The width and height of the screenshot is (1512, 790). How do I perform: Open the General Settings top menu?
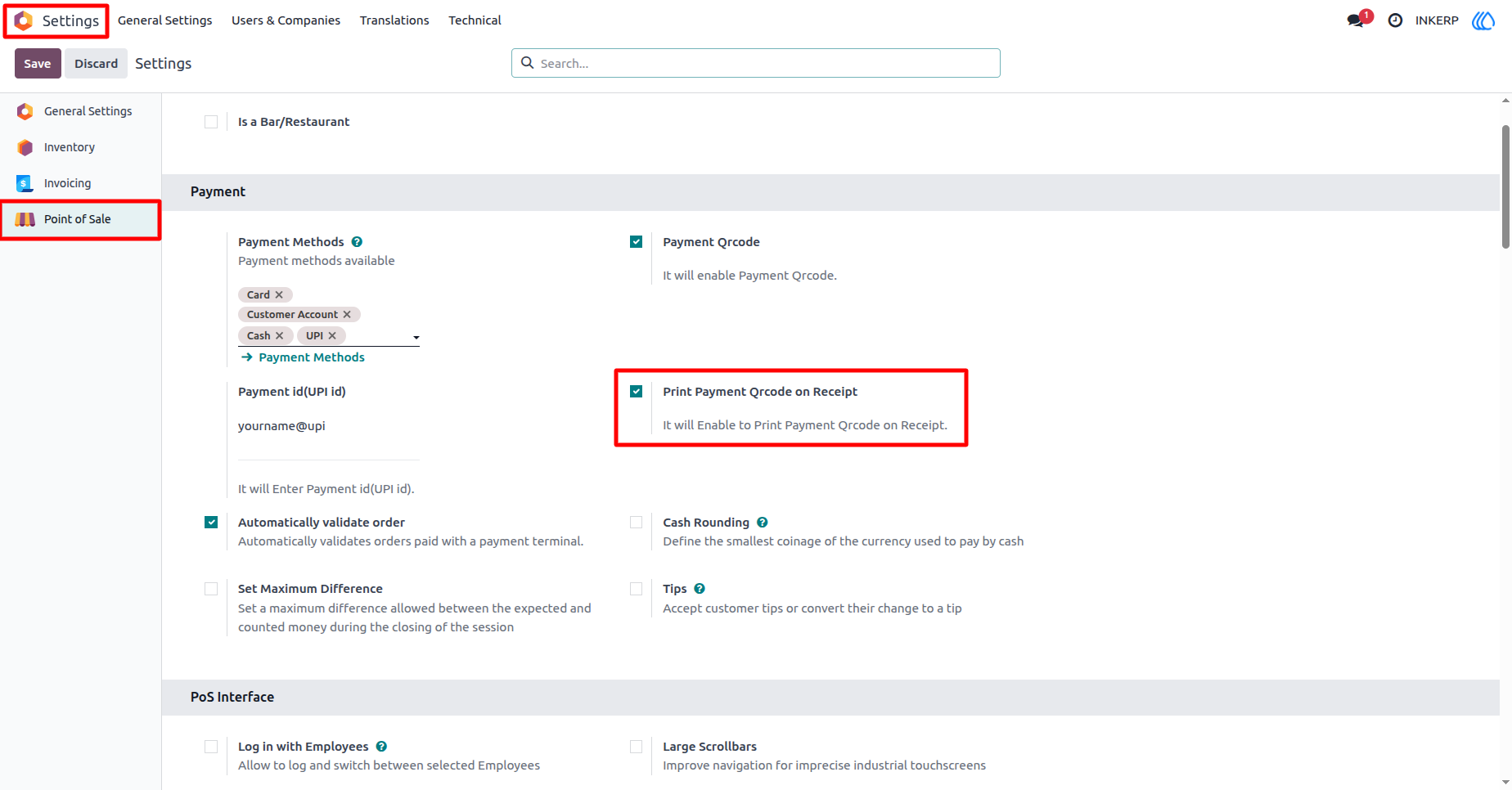click(x=164, y=20)
